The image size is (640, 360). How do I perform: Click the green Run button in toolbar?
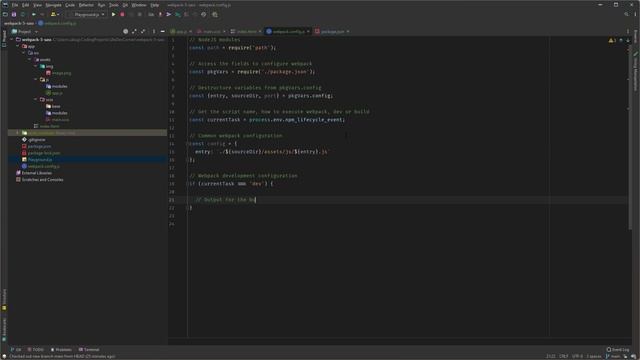tap(113, 14)
